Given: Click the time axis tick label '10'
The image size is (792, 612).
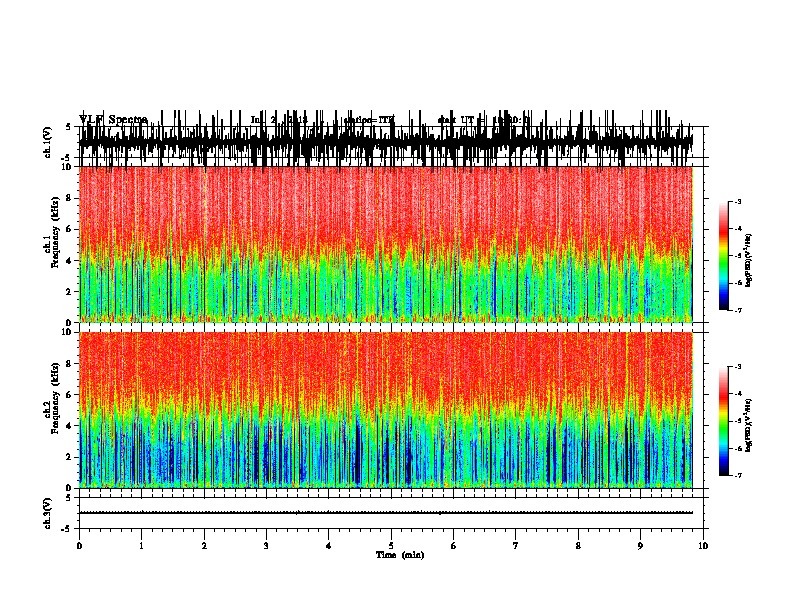Looking at the screenshot, I should pyautogui.click(x=703, y=546).
